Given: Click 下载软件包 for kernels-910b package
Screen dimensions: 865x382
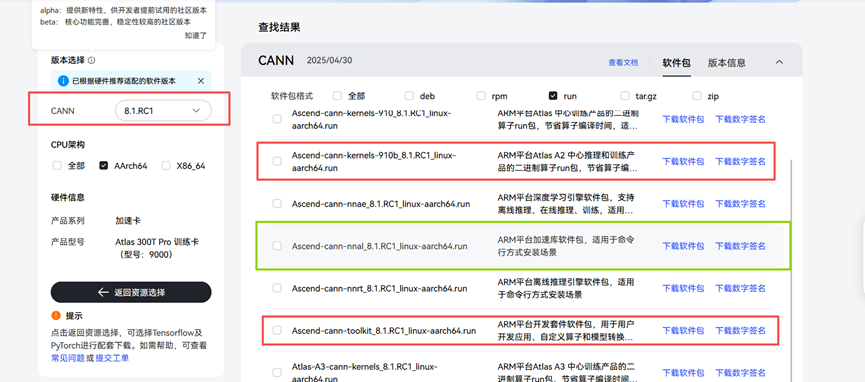Looking at the screenshot, I should [x=683, y=161].
